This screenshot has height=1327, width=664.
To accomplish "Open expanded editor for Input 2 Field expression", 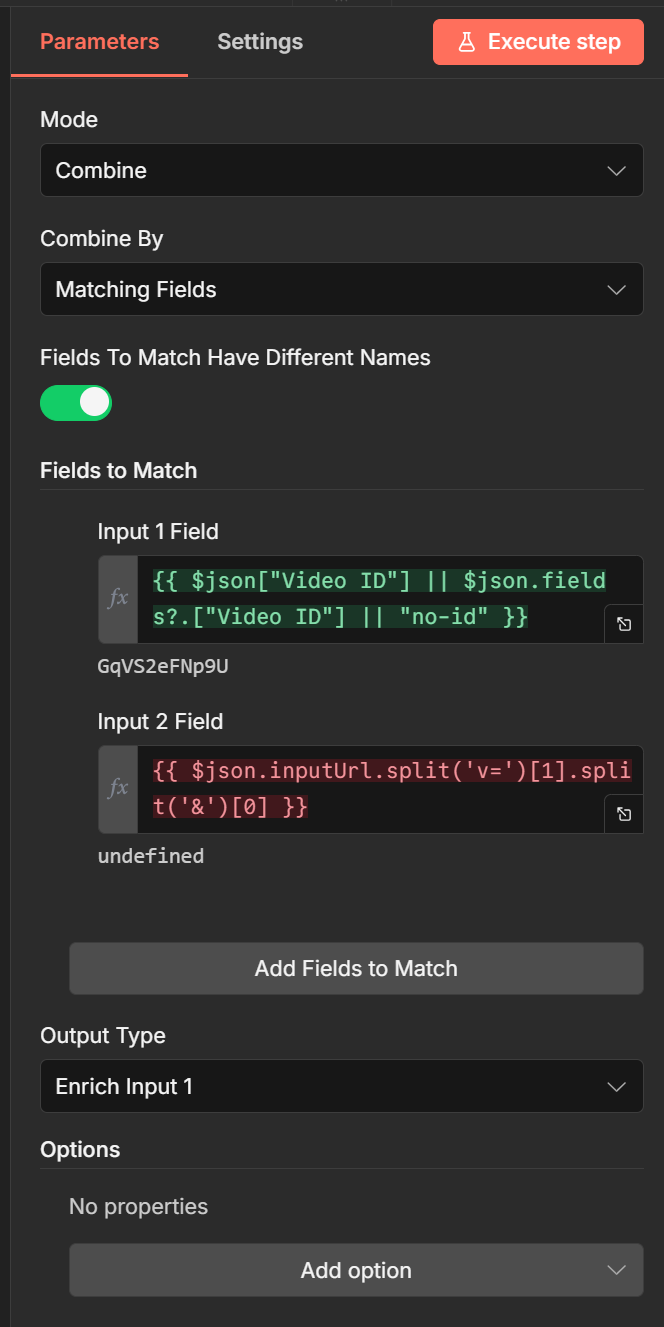I will point(623,814).
